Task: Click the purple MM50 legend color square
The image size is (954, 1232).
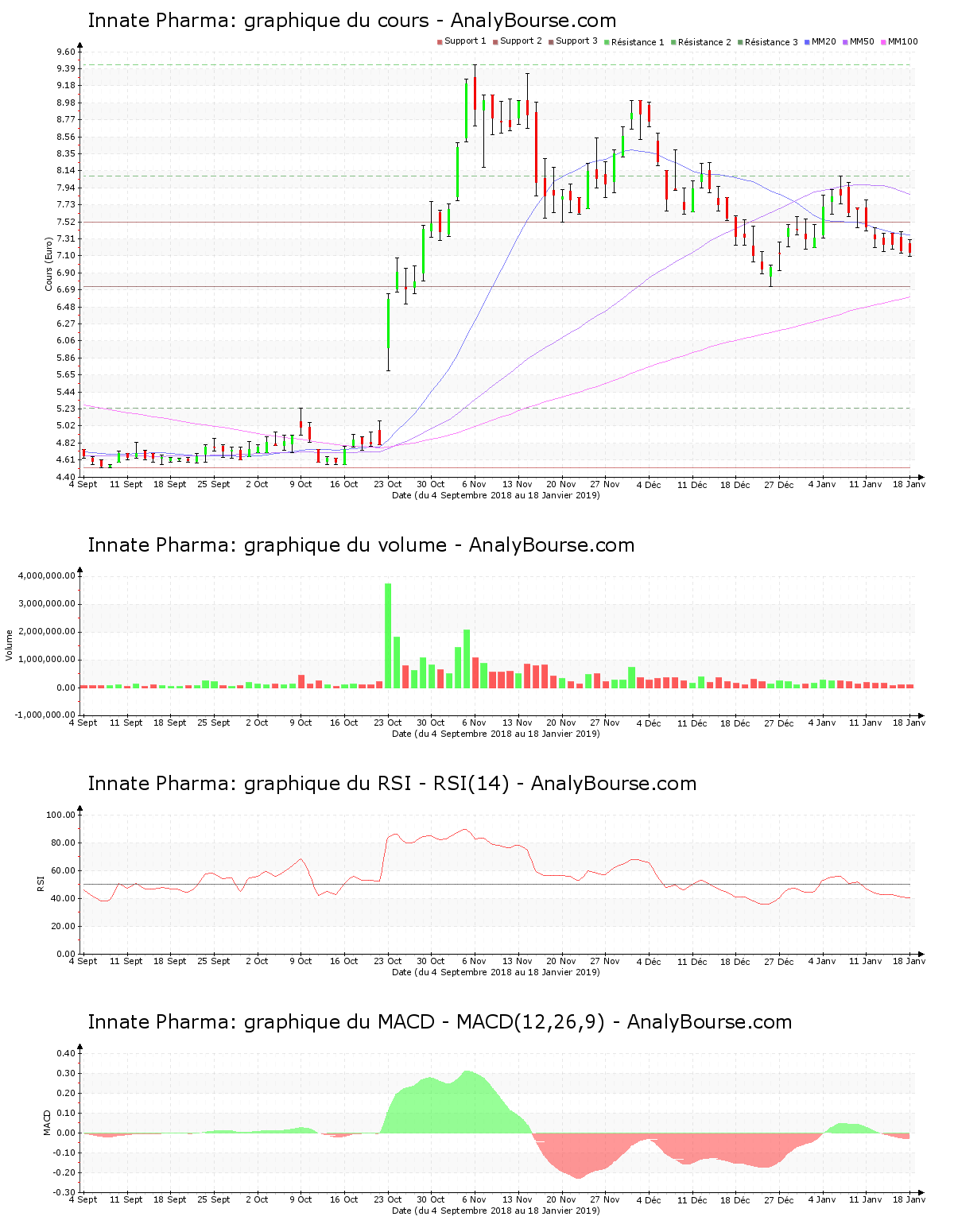Action: point(845,41)
